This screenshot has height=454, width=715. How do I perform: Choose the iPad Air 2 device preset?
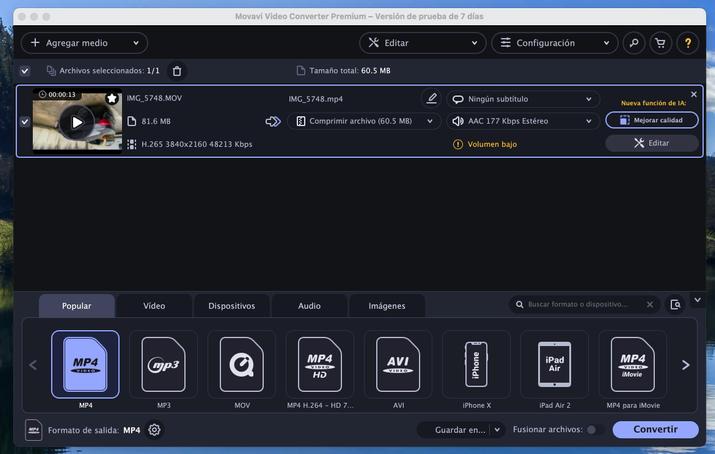pos(554,365)
